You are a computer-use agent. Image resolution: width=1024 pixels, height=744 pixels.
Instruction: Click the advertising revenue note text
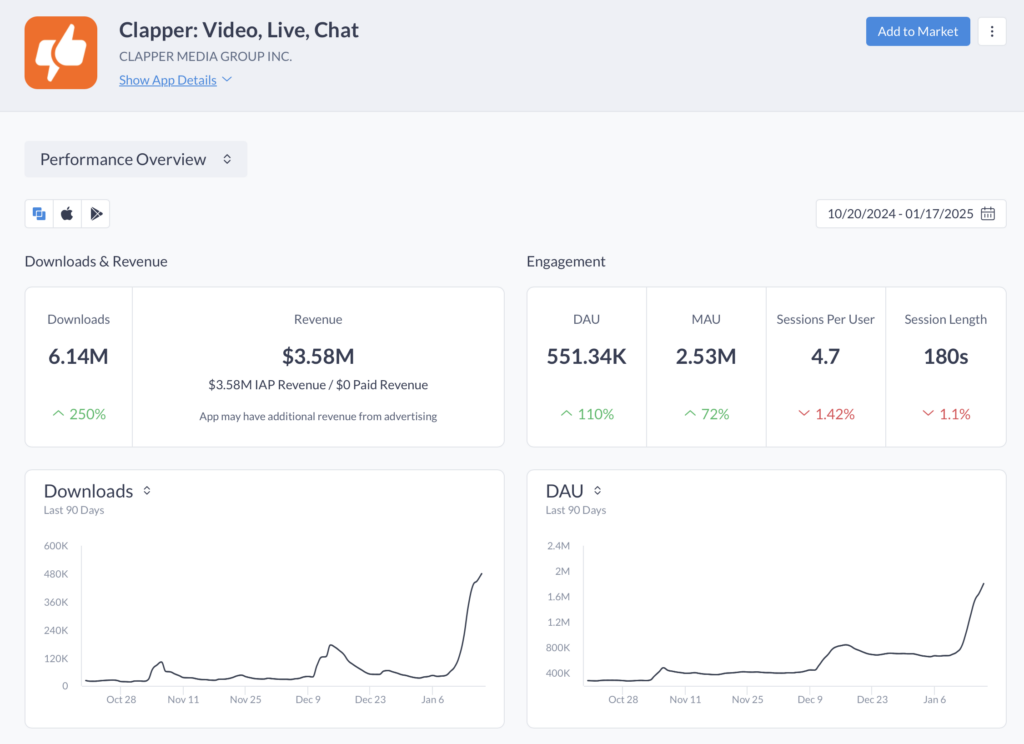point(318,416)
